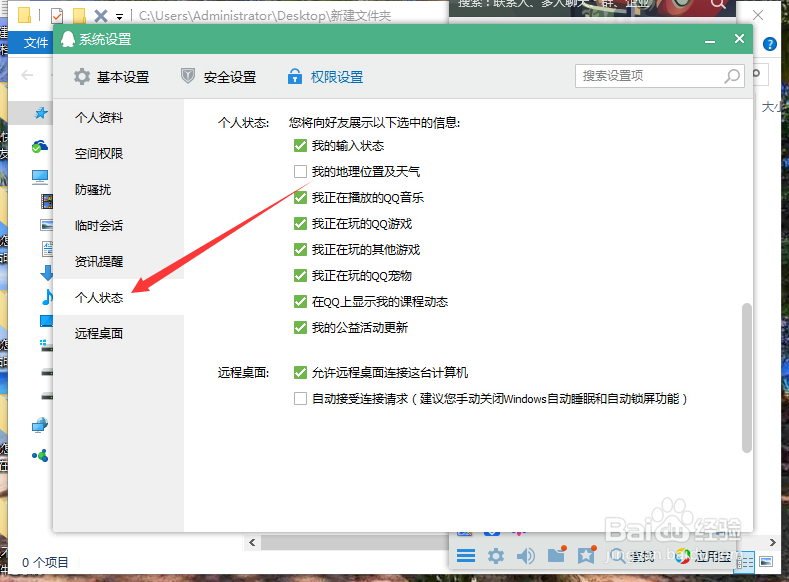Click the properties checkmark icon in Explorer toolbar
The height and width of the screenshot is (582, 789).
(x=57, y=16)
